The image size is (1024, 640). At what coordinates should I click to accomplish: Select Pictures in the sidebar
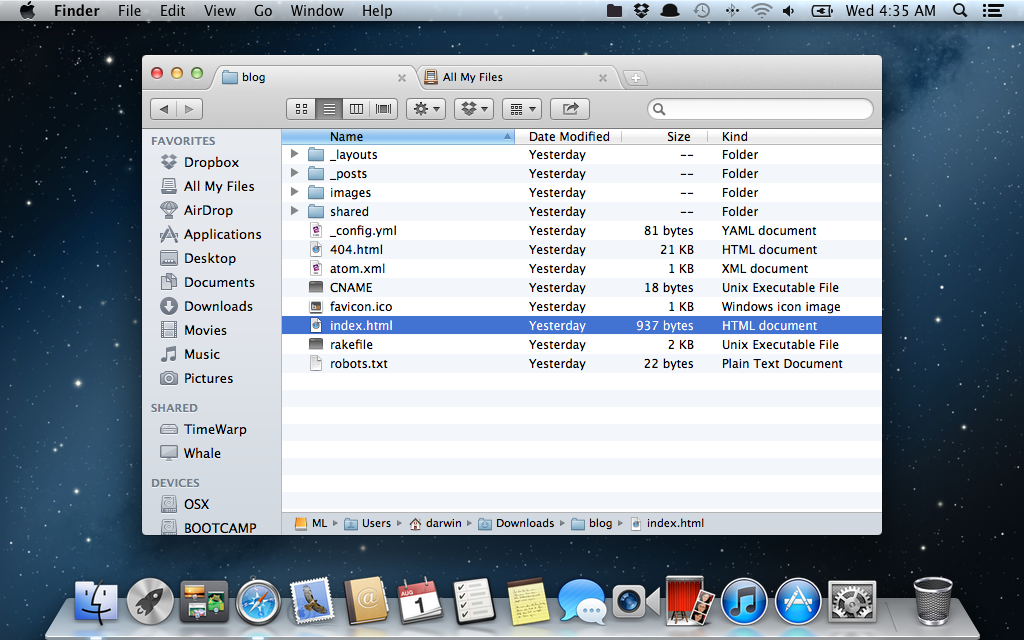[210, 378]
